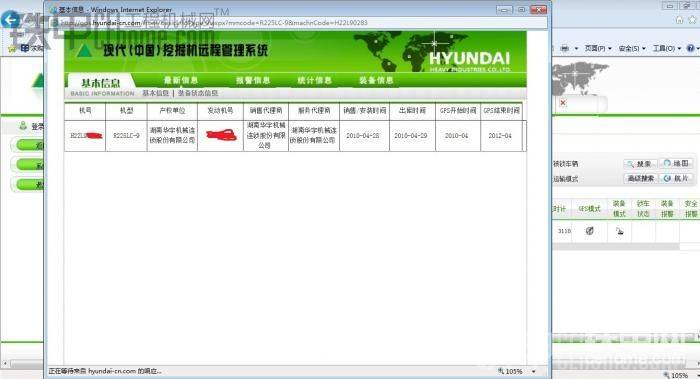Open the favorites star icon

[x=692, y=20]
